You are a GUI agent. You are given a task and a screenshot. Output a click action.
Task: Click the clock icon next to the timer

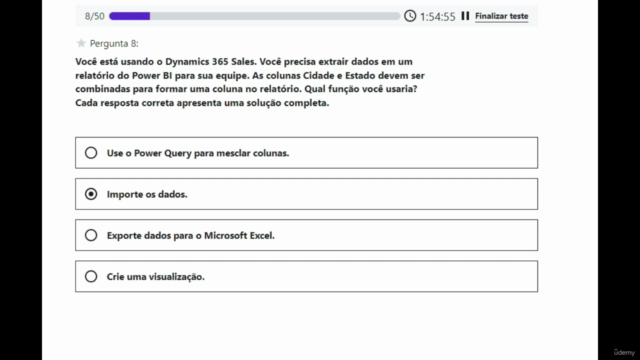(x=410, y=16)
